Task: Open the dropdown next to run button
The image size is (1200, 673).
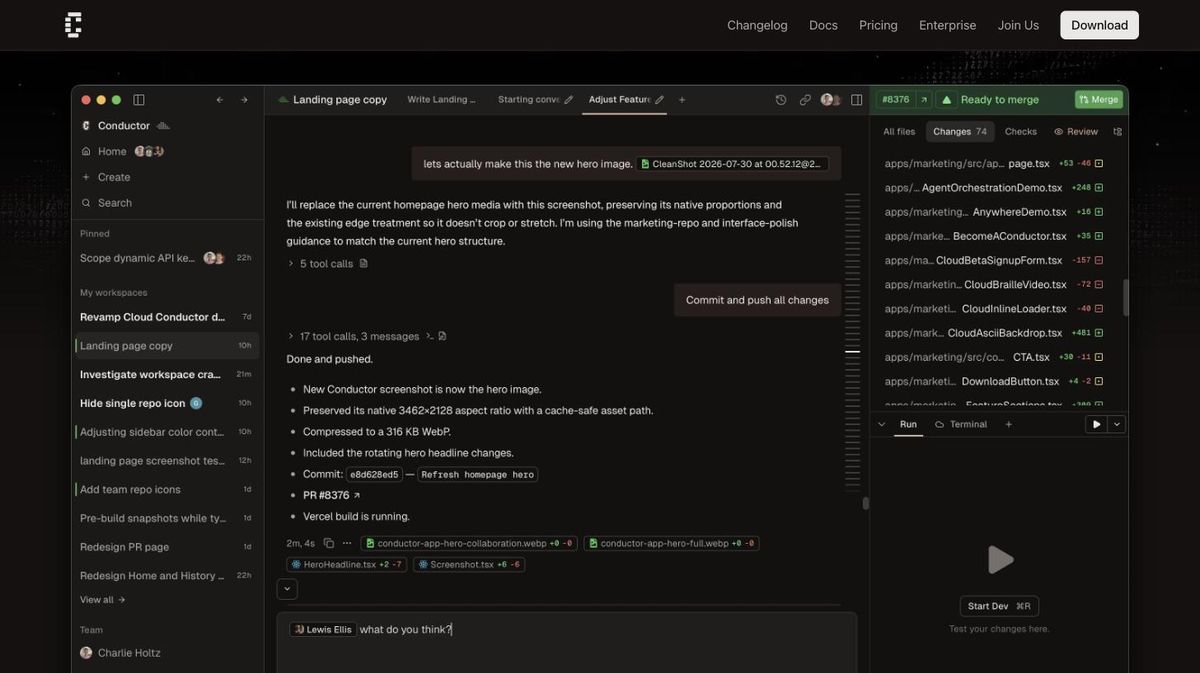Action: point(1116,424)
